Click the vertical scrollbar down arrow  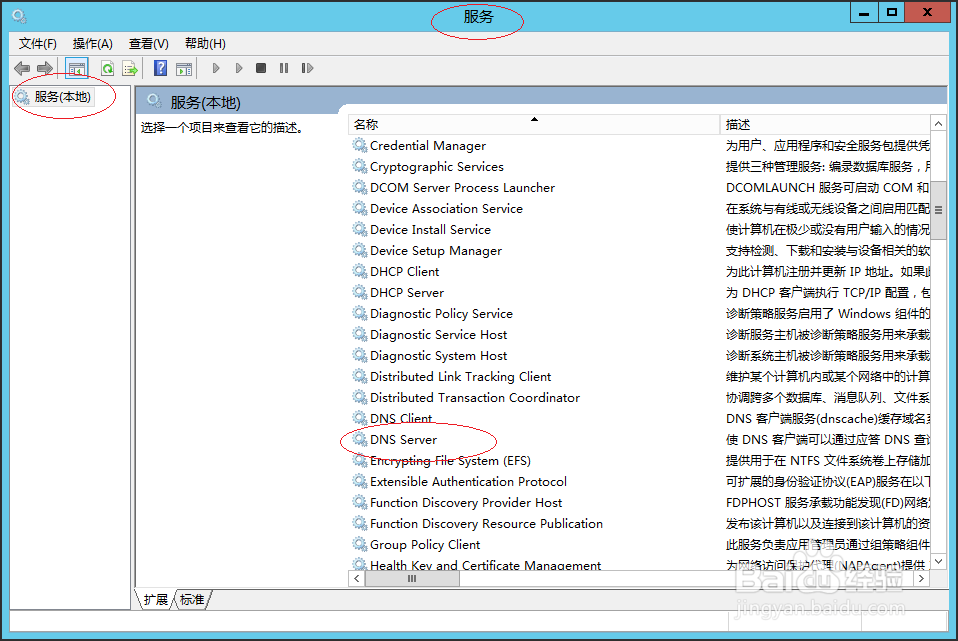(938, 562)
